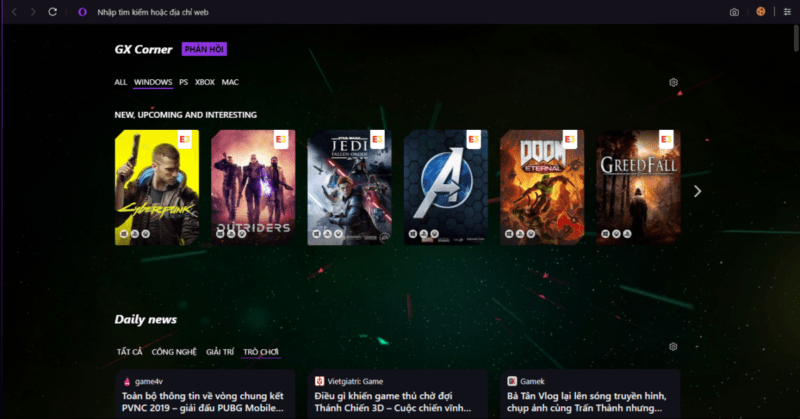Viewport: 800px width, 419px height.
Task: Switch news to CÔNG NGHỆ tab
Action: [x=174, y=352]
